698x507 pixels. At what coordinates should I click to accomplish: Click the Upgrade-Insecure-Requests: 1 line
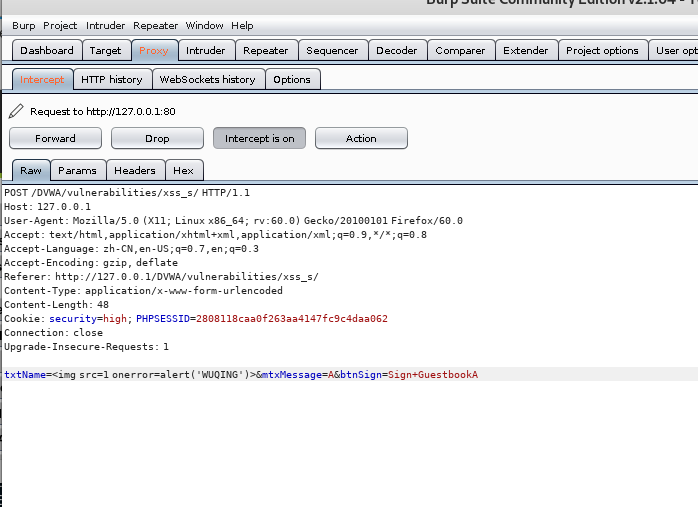click(86, 347)
